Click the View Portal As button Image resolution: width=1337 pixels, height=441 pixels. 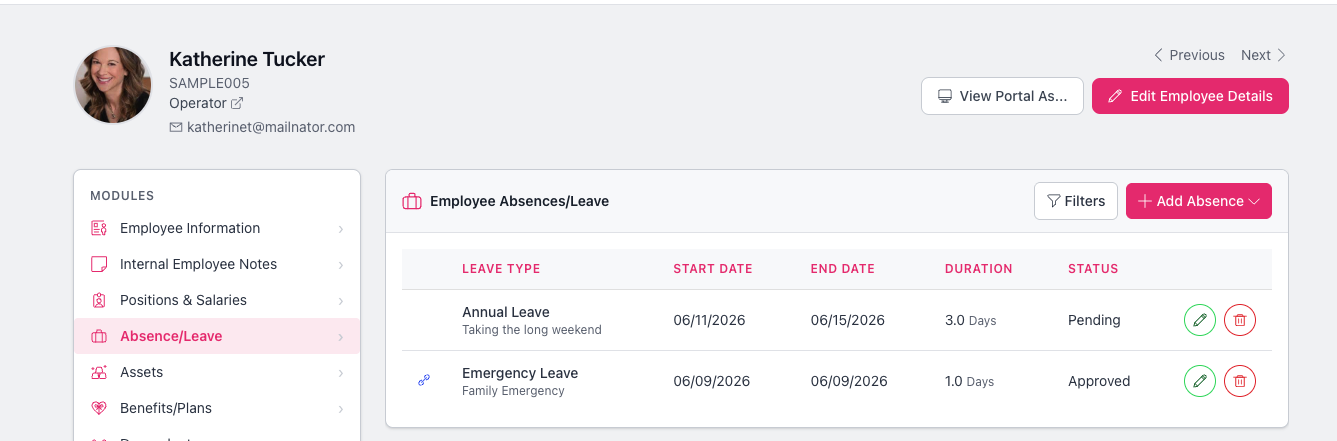[x=1002, y=96]
